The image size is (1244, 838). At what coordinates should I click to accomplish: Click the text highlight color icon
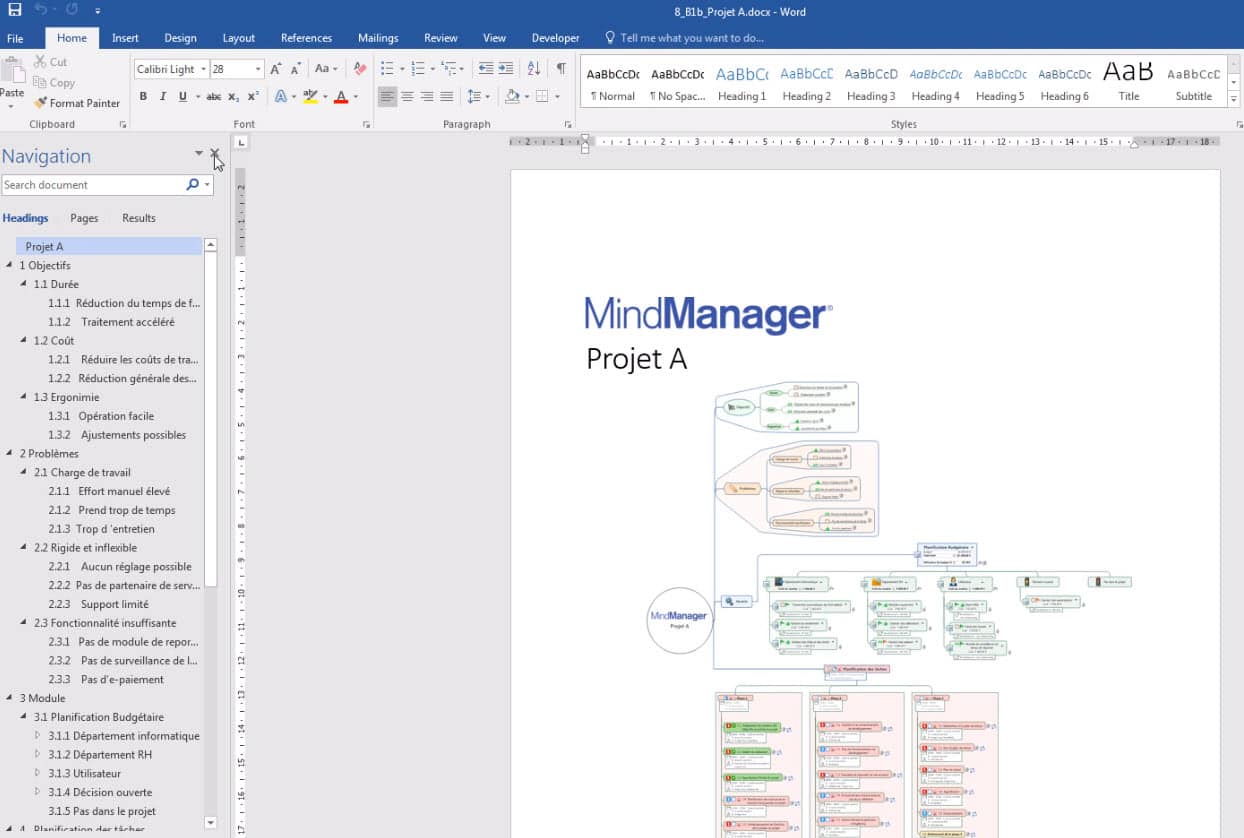point(309,97)
